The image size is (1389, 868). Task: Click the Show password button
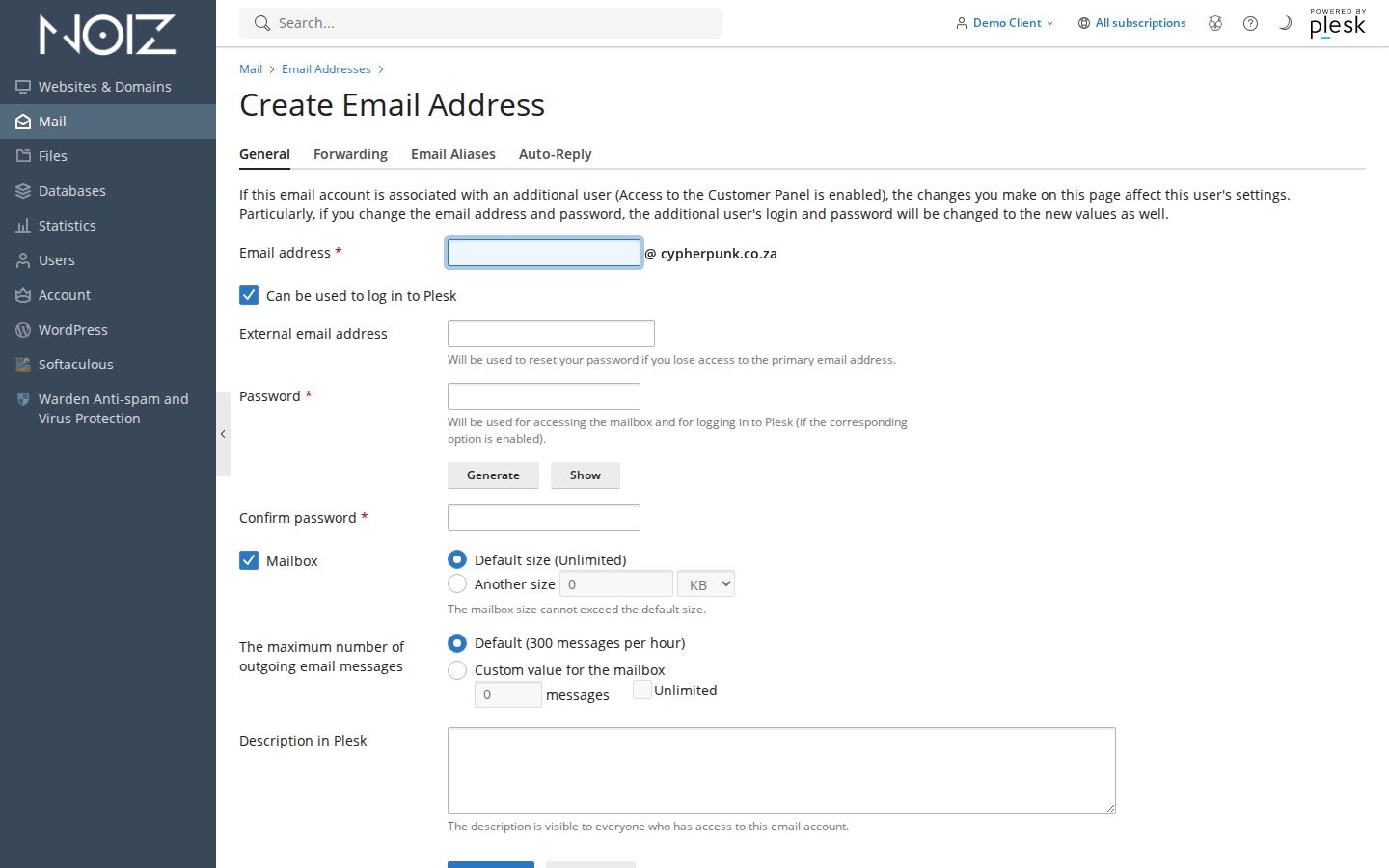click(586, 475)
